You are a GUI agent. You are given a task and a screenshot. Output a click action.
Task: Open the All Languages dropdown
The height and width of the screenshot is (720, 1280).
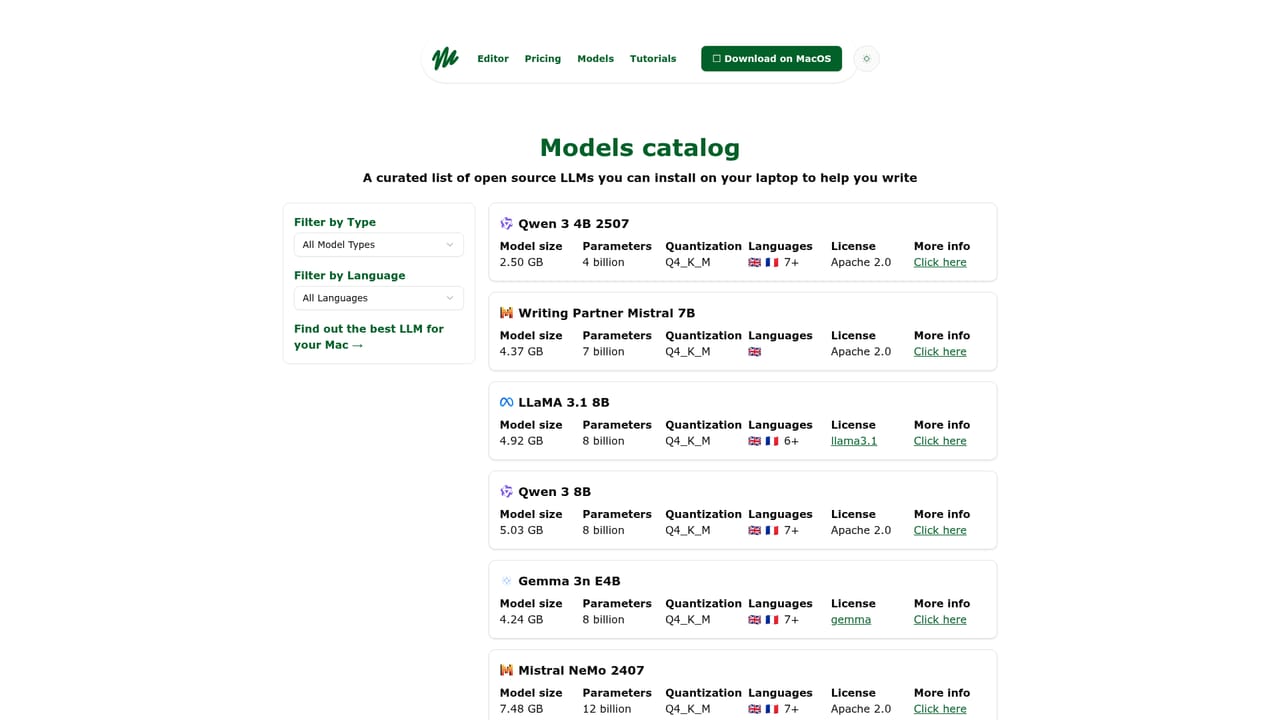[379, 298]
